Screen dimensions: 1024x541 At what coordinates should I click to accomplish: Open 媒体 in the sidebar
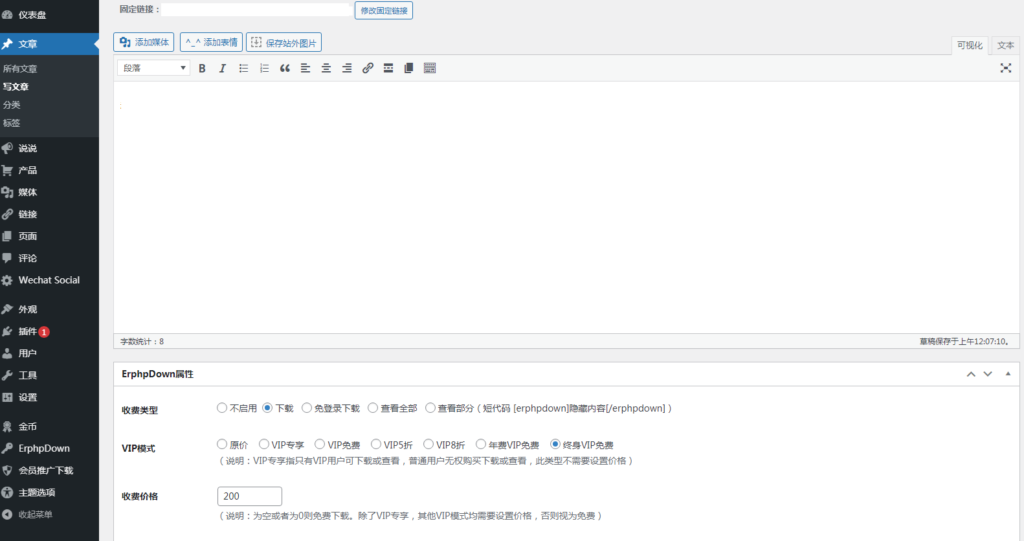[50, 192]
